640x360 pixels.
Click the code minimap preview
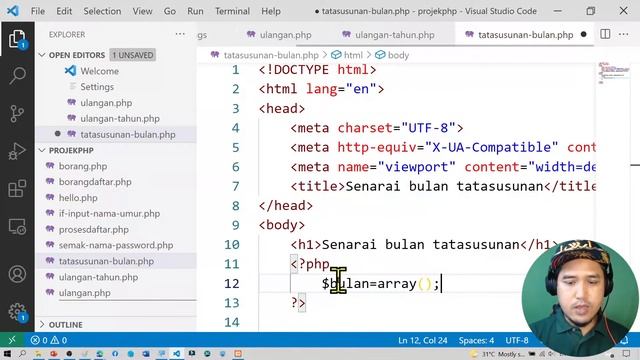pyautogui.click(x=614, y=73)
